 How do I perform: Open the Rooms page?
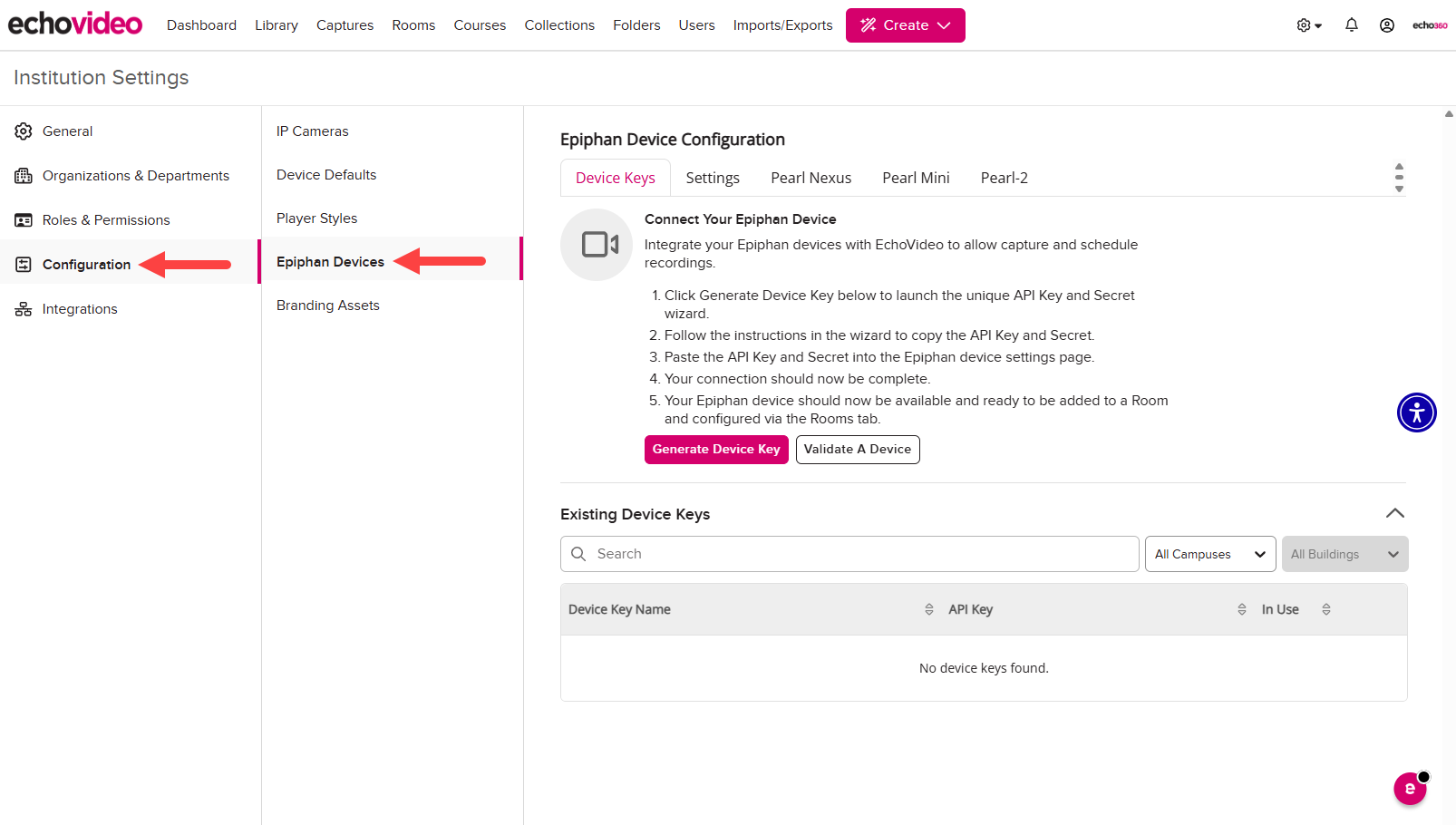click(x=413, y=25)
